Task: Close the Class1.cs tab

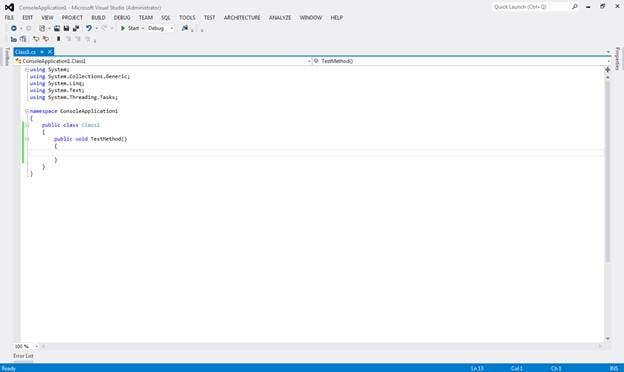Action: click(x=50, y=52)
